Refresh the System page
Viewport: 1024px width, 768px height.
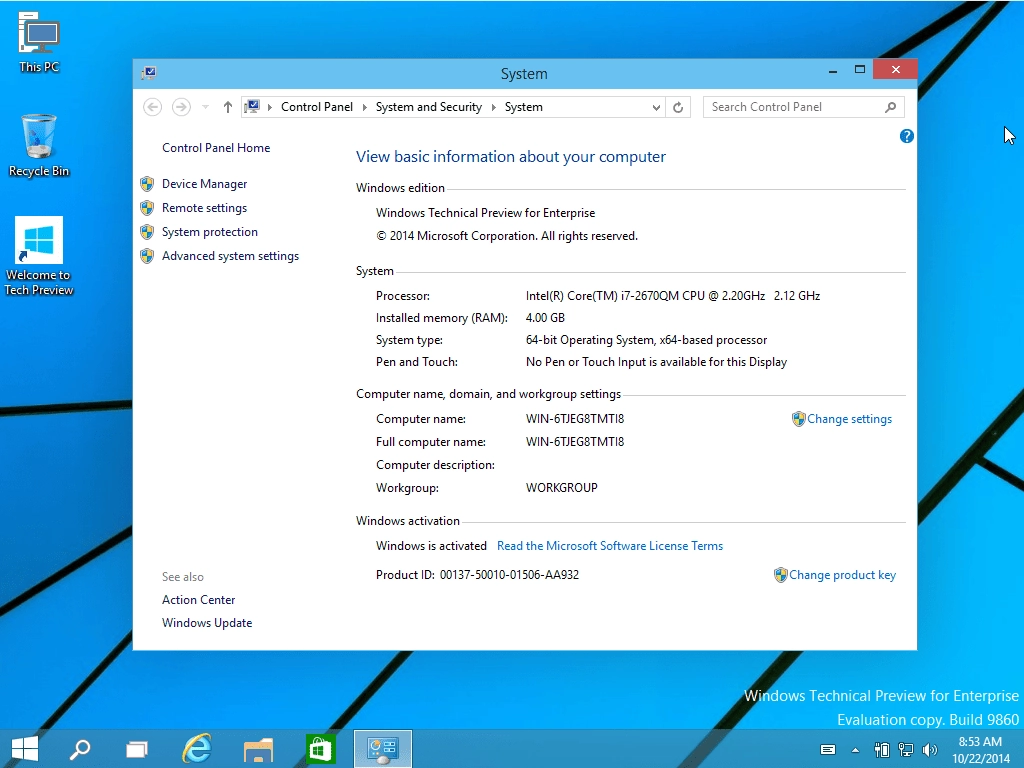[678, 107]
